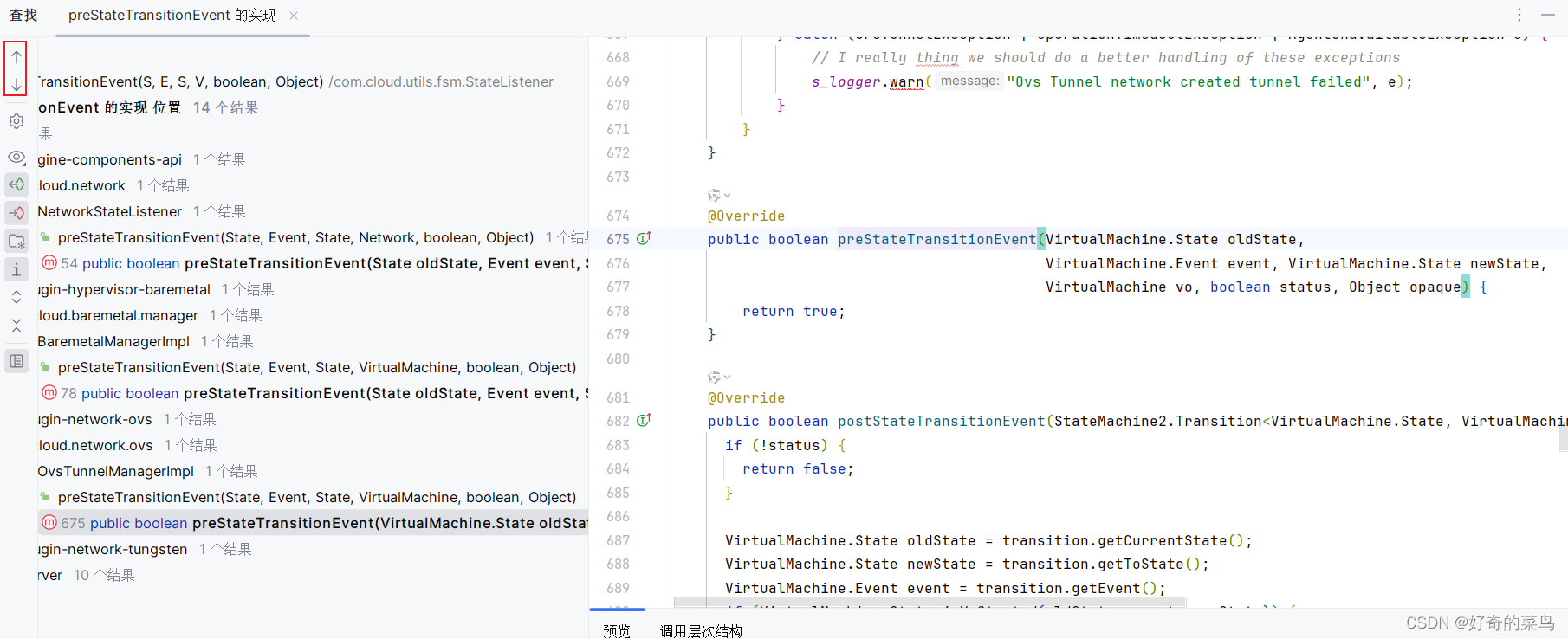Screen dimensions: 1568x639
Task: Click the @Override annotation on line 674
Action: [746, 216]
